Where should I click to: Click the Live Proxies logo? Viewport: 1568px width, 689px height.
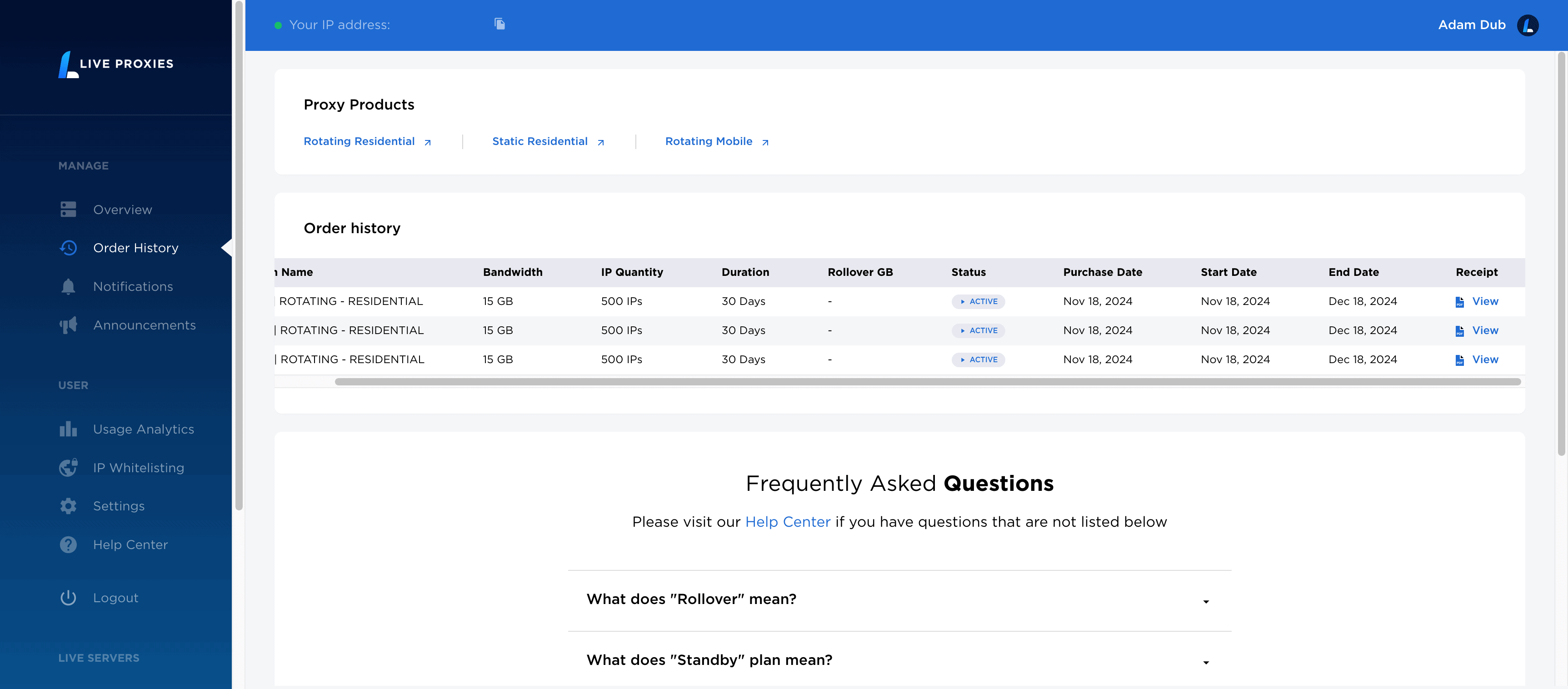pos(115,64)
